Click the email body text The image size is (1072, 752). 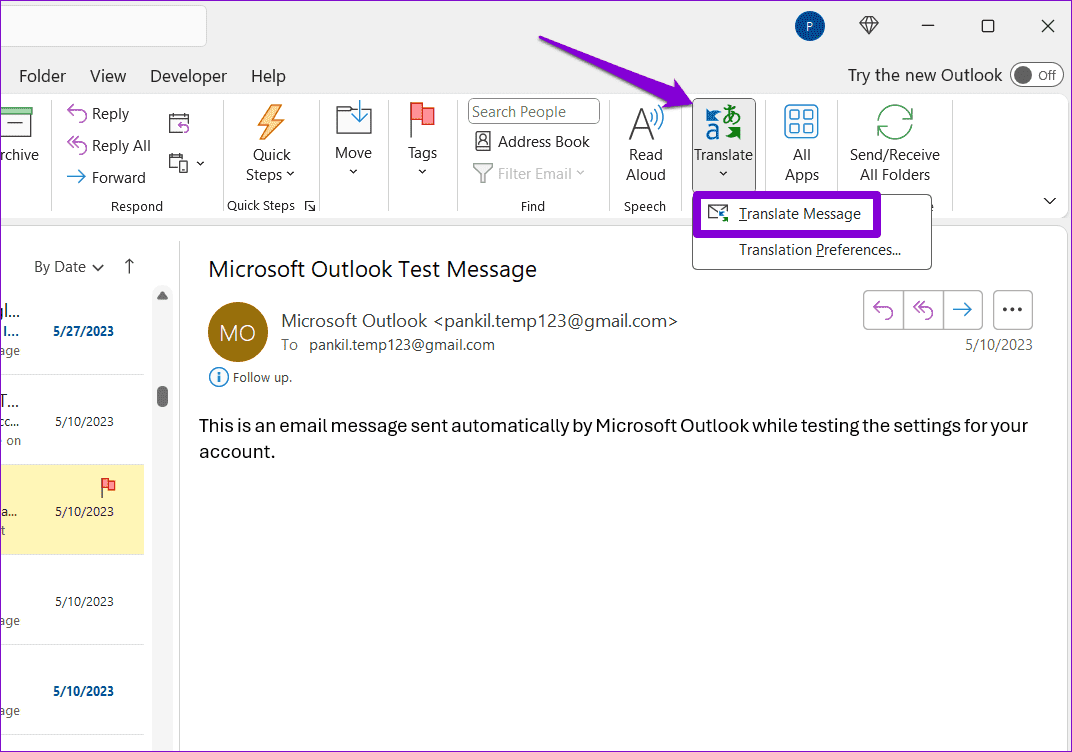(x=613, y=438)
